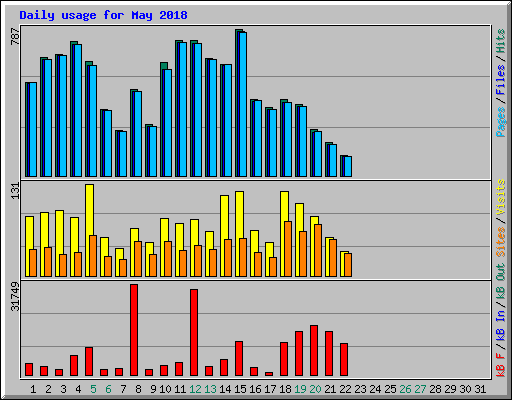Click the yellow visits bar for day 18
This screenshot has height=400, width=512.
(284, 207)
